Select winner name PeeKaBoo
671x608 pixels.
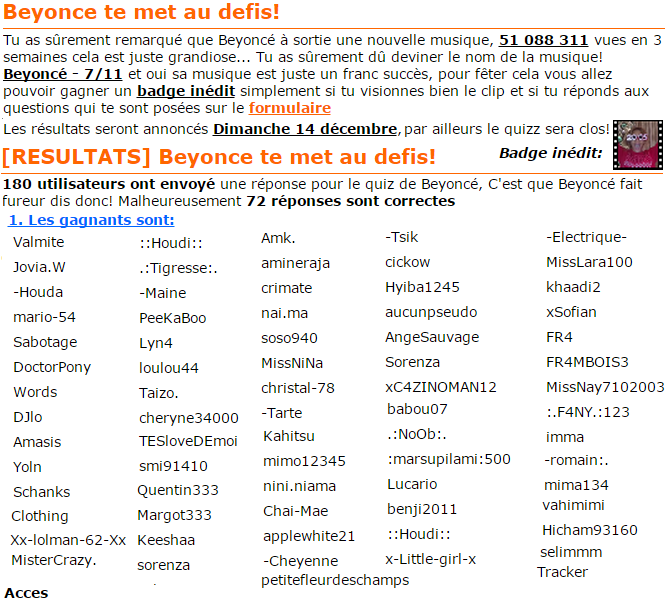coord(173,318)
